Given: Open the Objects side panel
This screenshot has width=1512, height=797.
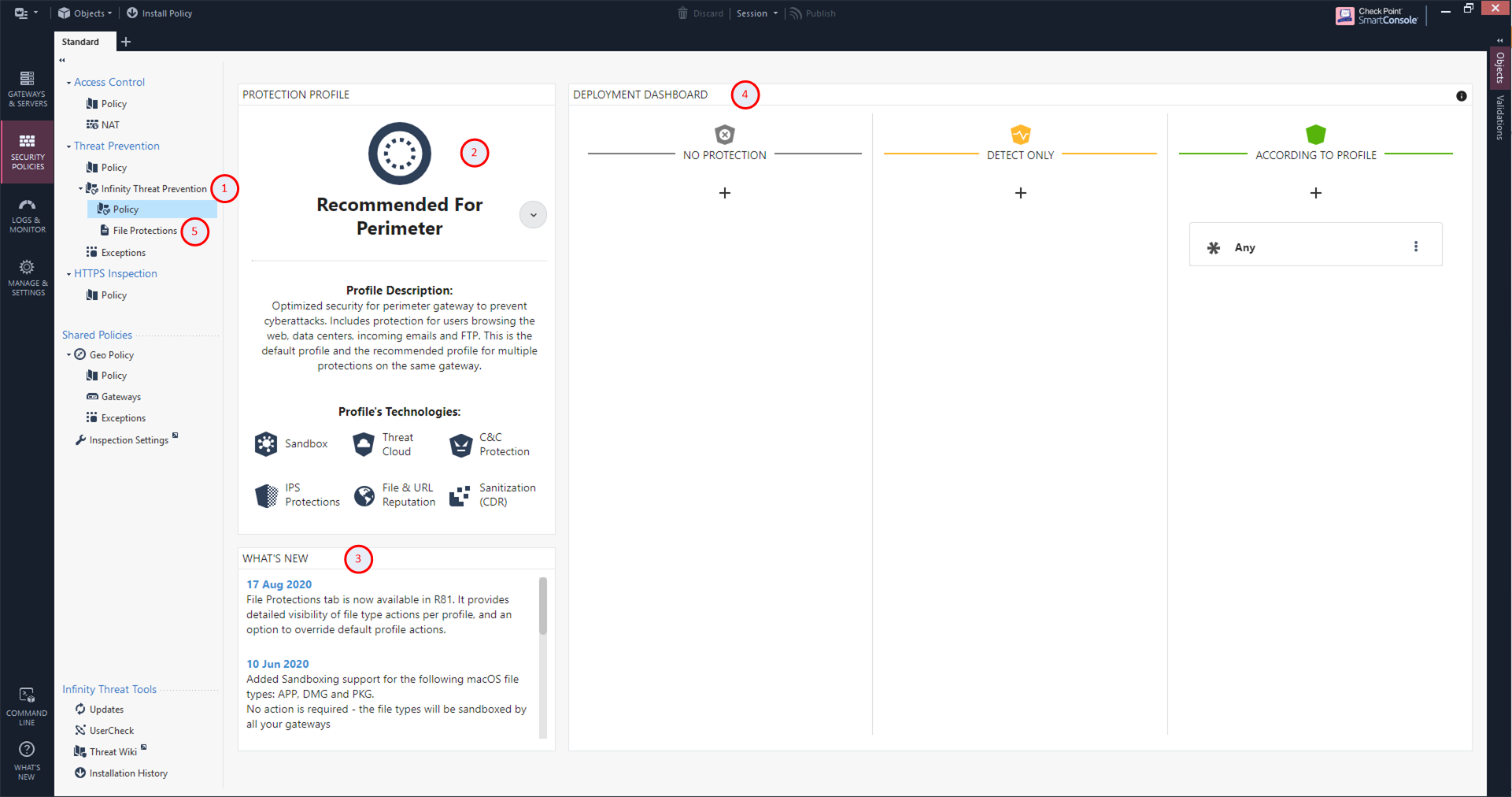Looking at the screenshot, I should 1500,68.
